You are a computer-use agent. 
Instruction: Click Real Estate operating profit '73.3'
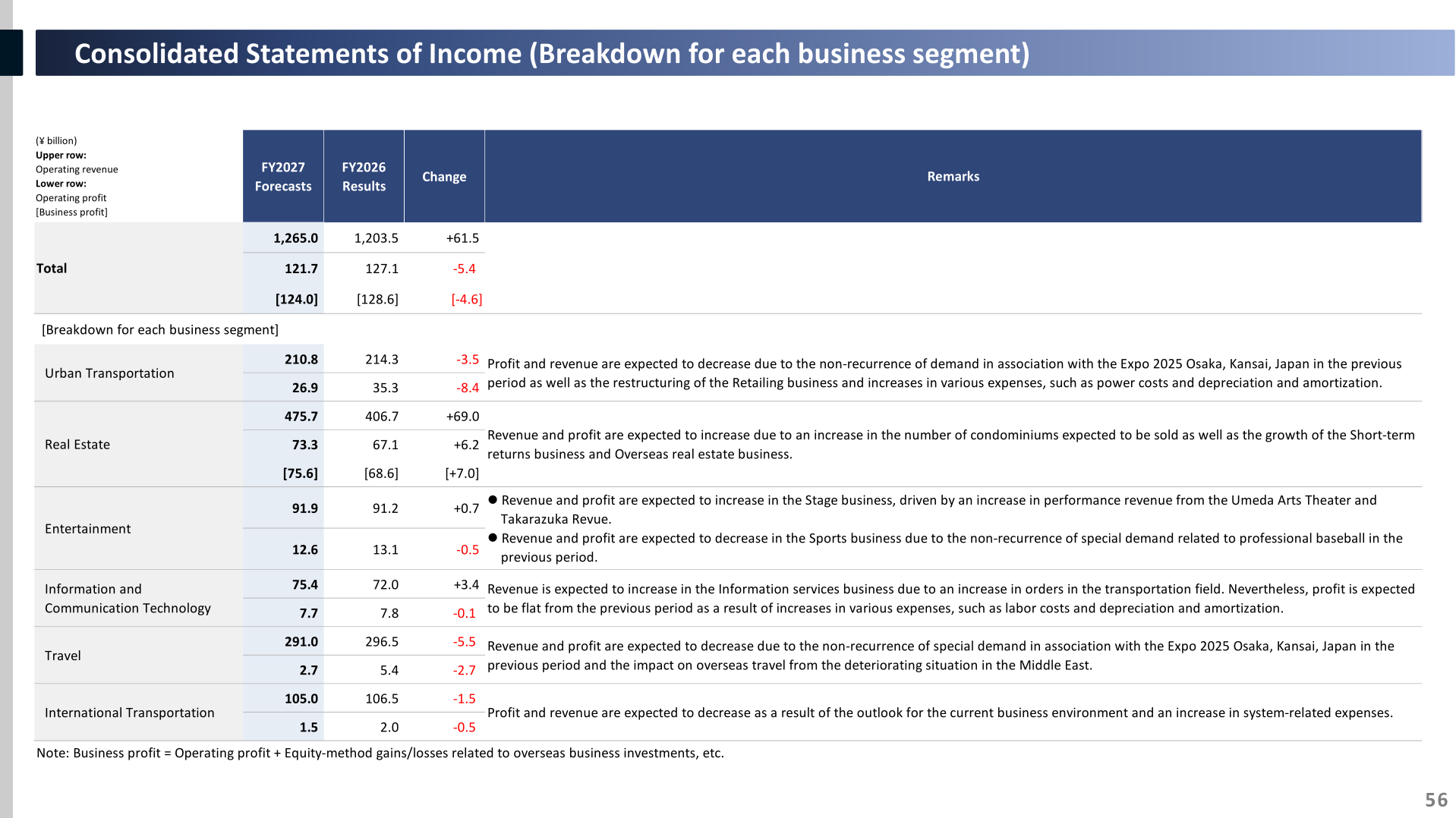point(305,445)
